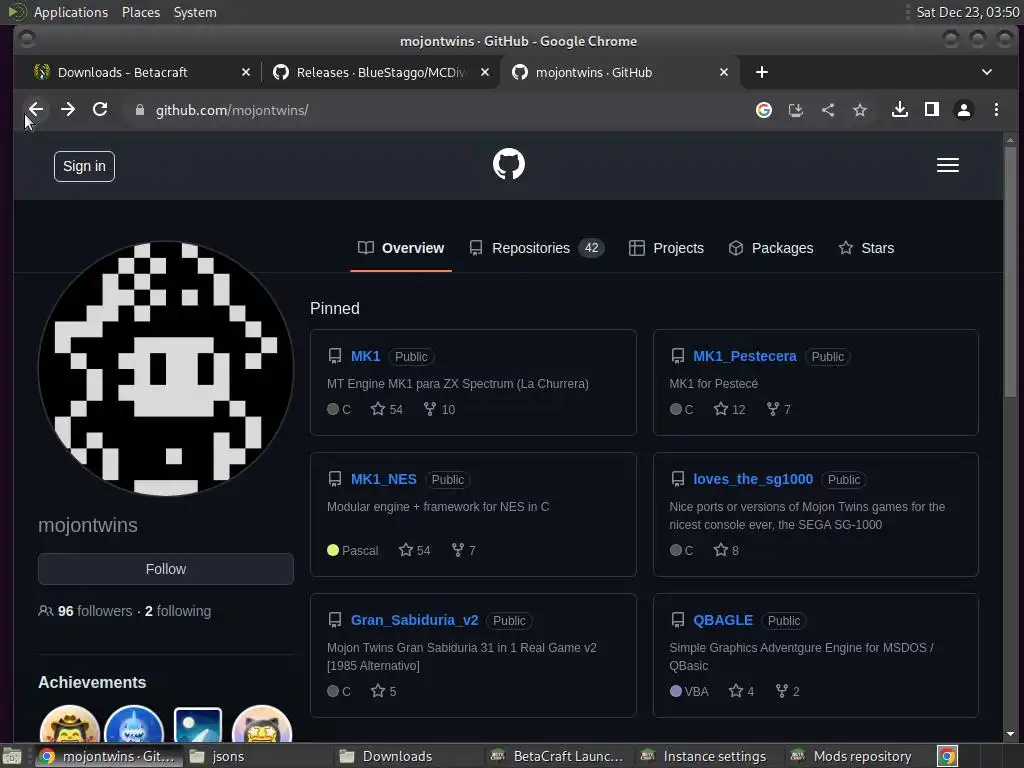View Gran_Sabiduria_v2's 5 stars
Screen dimensions: 1024x768
[x=383, y=692]
